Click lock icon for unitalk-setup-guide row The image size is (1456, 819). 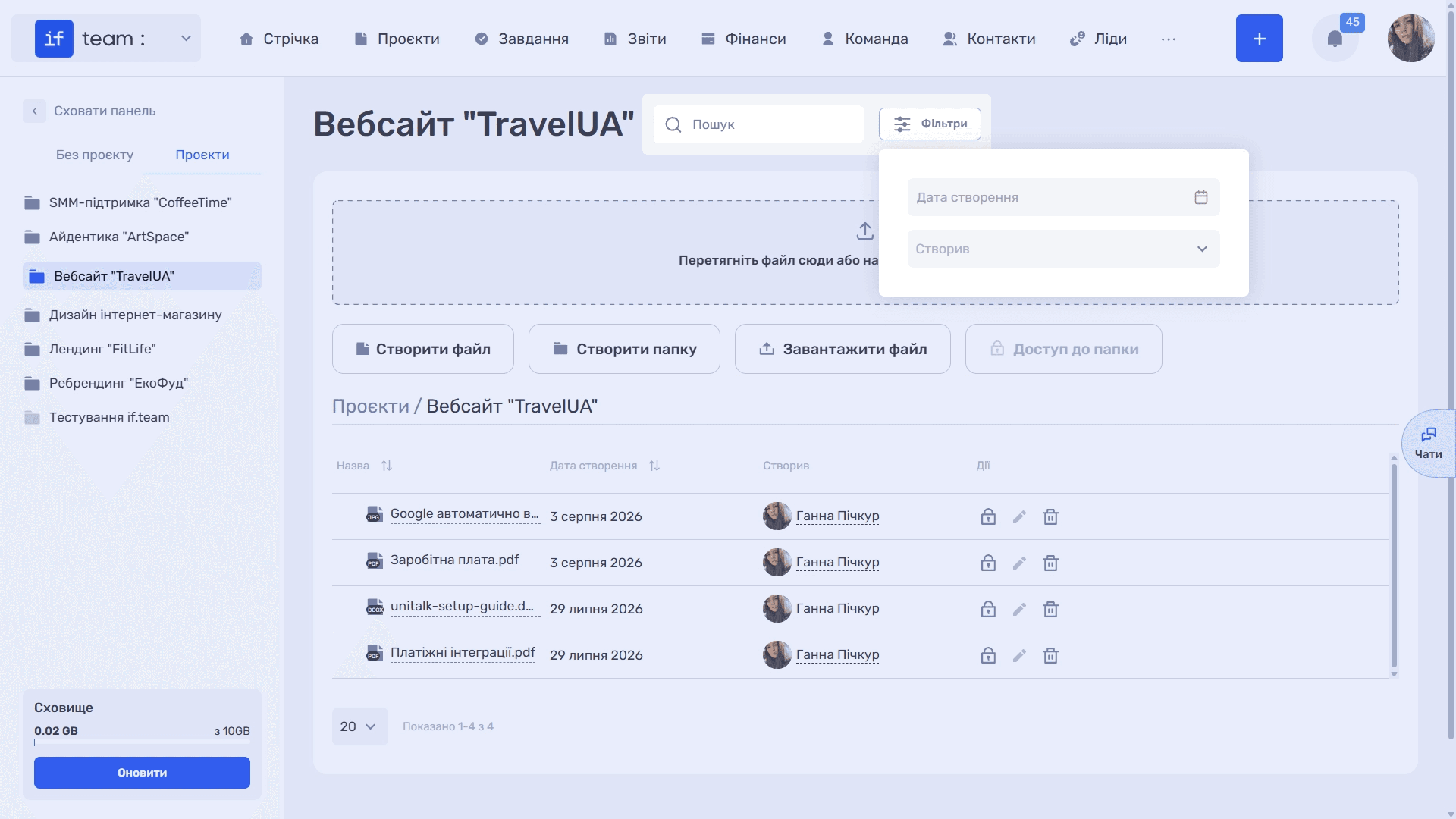988,609
